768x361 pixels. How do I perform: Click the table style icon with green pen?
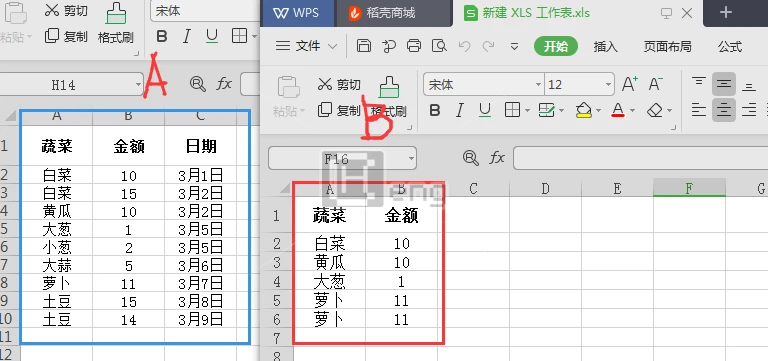point(546,110)
